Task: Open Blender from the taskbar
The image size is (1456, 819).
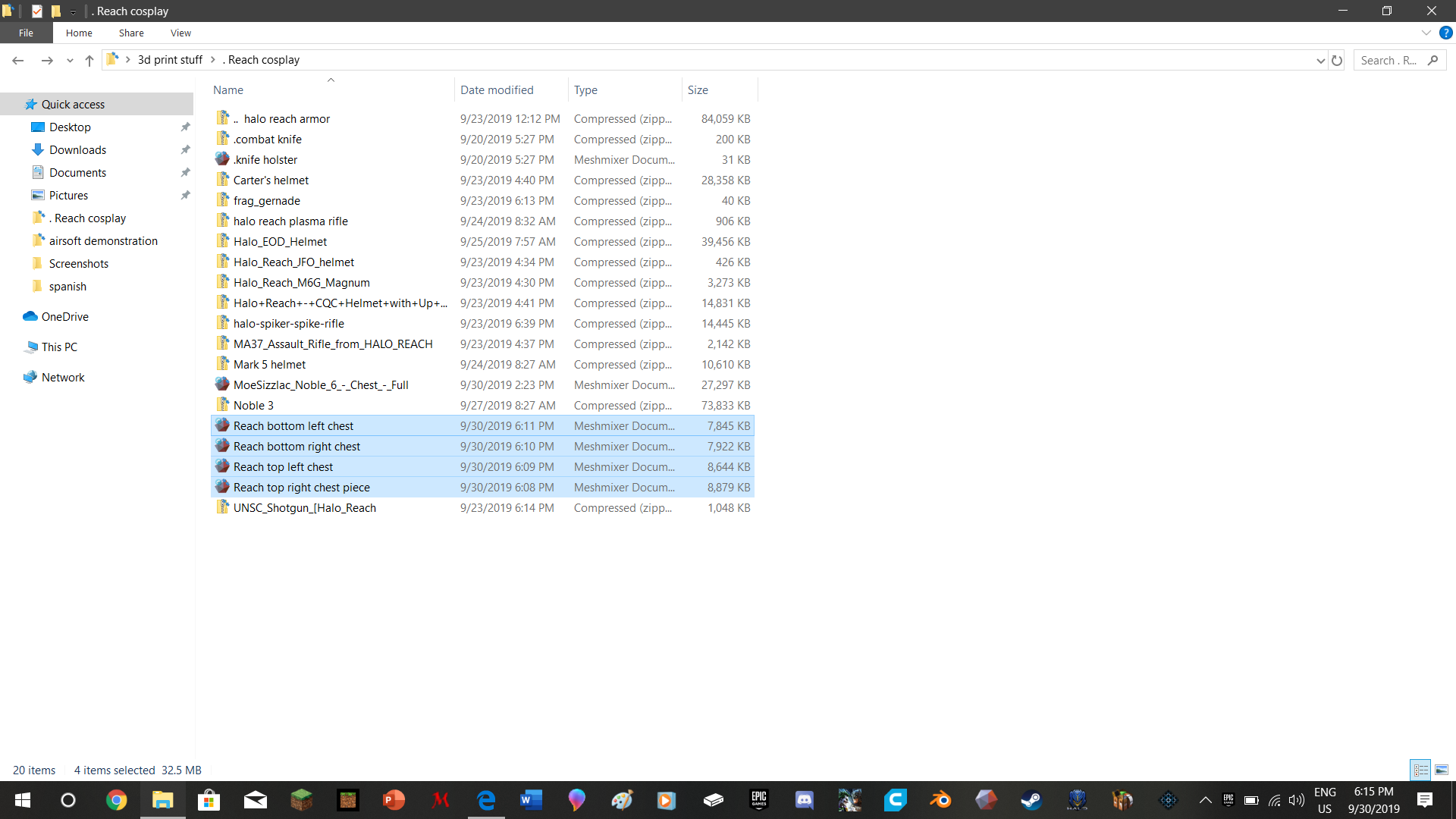Action: [x=940, y=800]
